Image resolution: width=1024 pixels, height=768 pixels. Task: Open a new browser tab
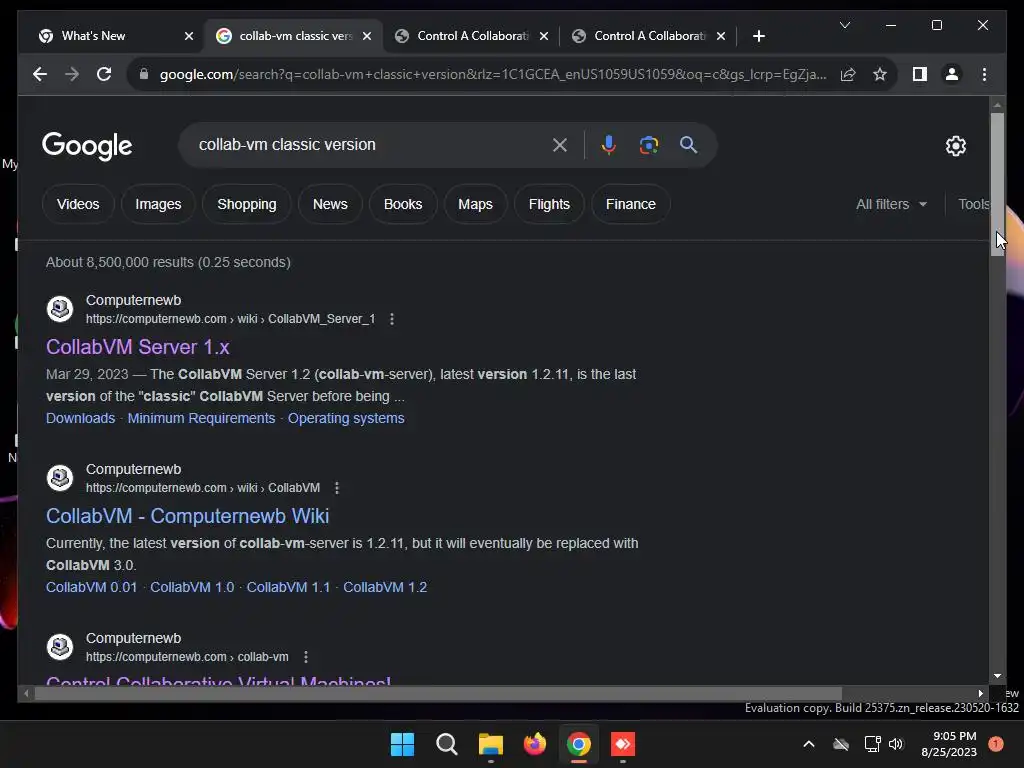click(x=758, y=36)
